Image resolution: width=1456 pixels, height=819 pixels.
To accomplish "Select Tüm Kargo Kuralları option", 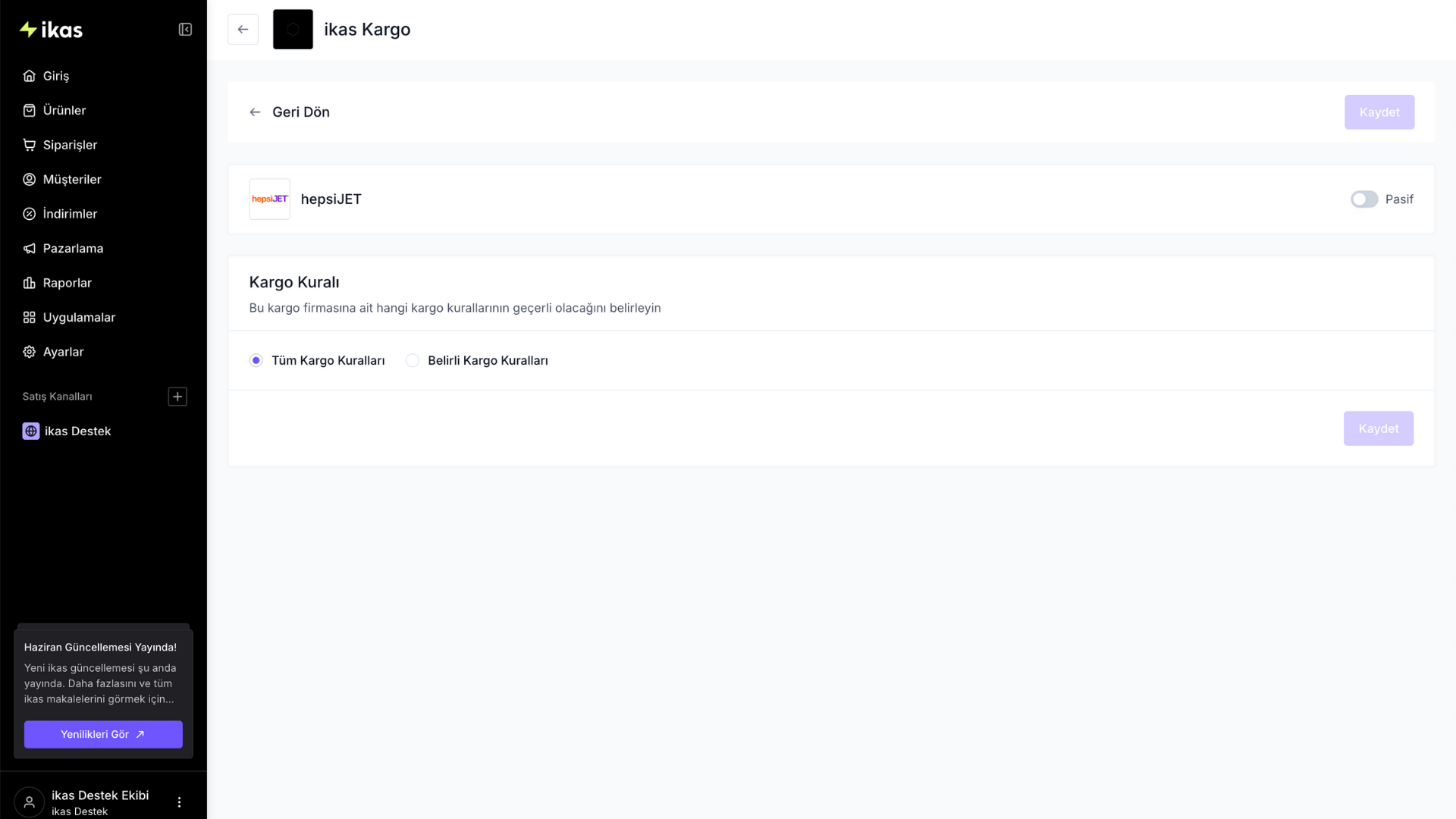I will [256, 361].
